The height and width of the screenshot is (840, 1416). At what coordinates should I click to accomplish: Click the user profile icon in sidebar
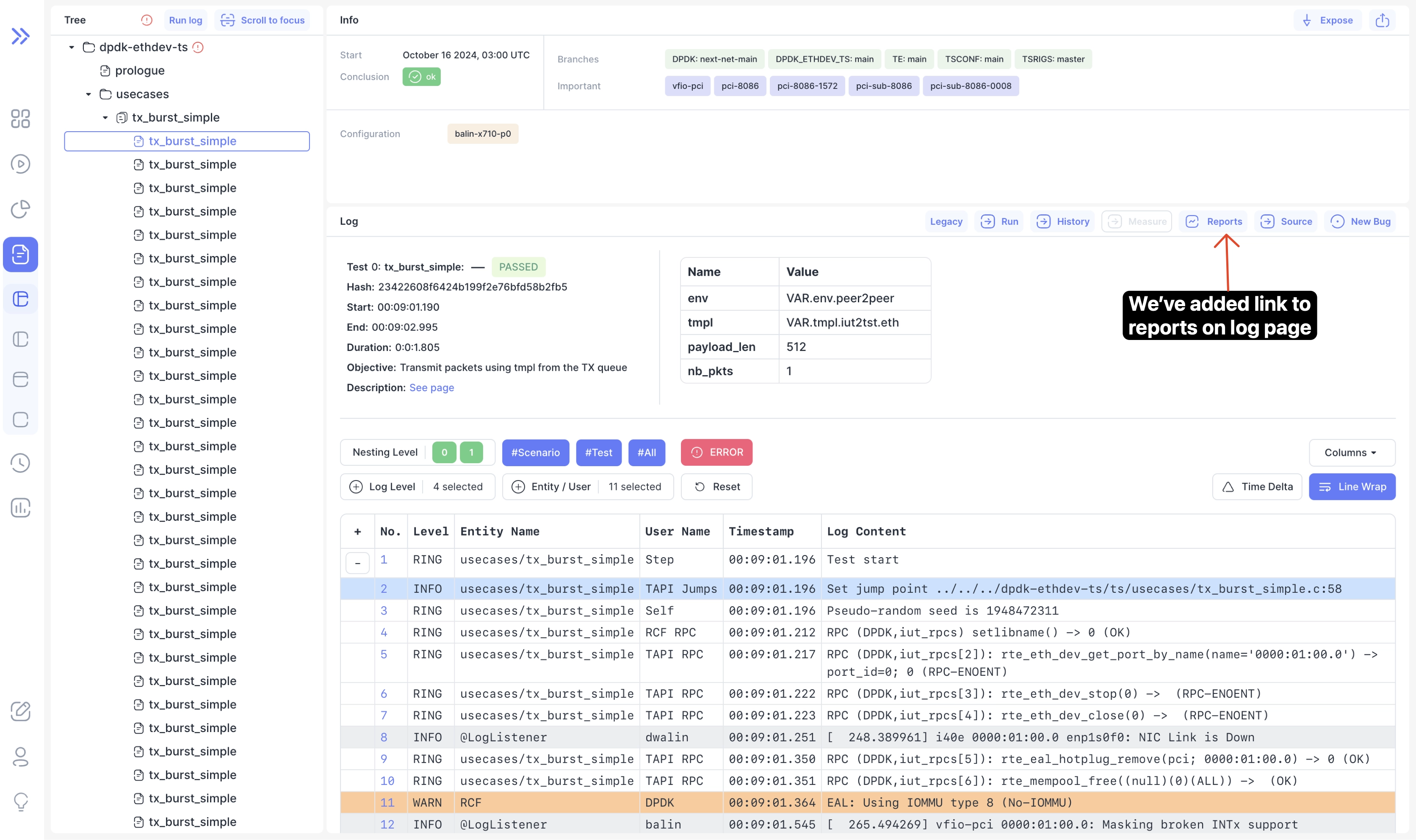[x=20, y=757]
